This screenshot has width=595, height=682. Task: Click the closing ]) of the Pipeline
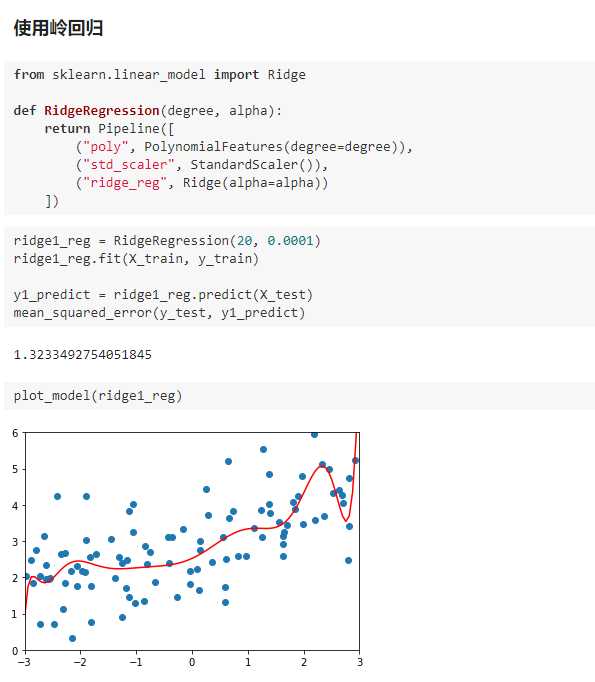click(52, 201)
